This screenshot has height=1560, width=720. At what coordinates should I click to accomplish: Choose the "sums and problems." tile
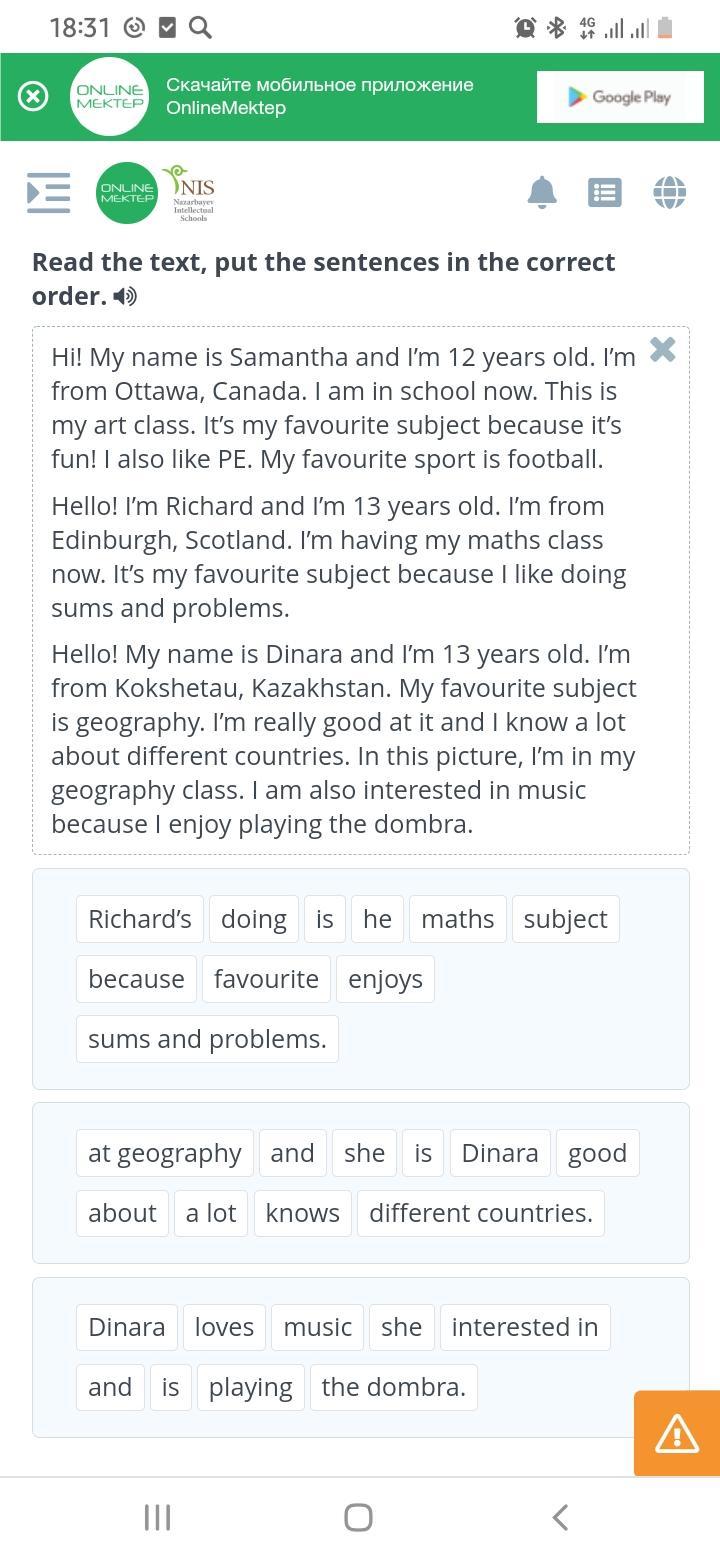coord(207,1039)
